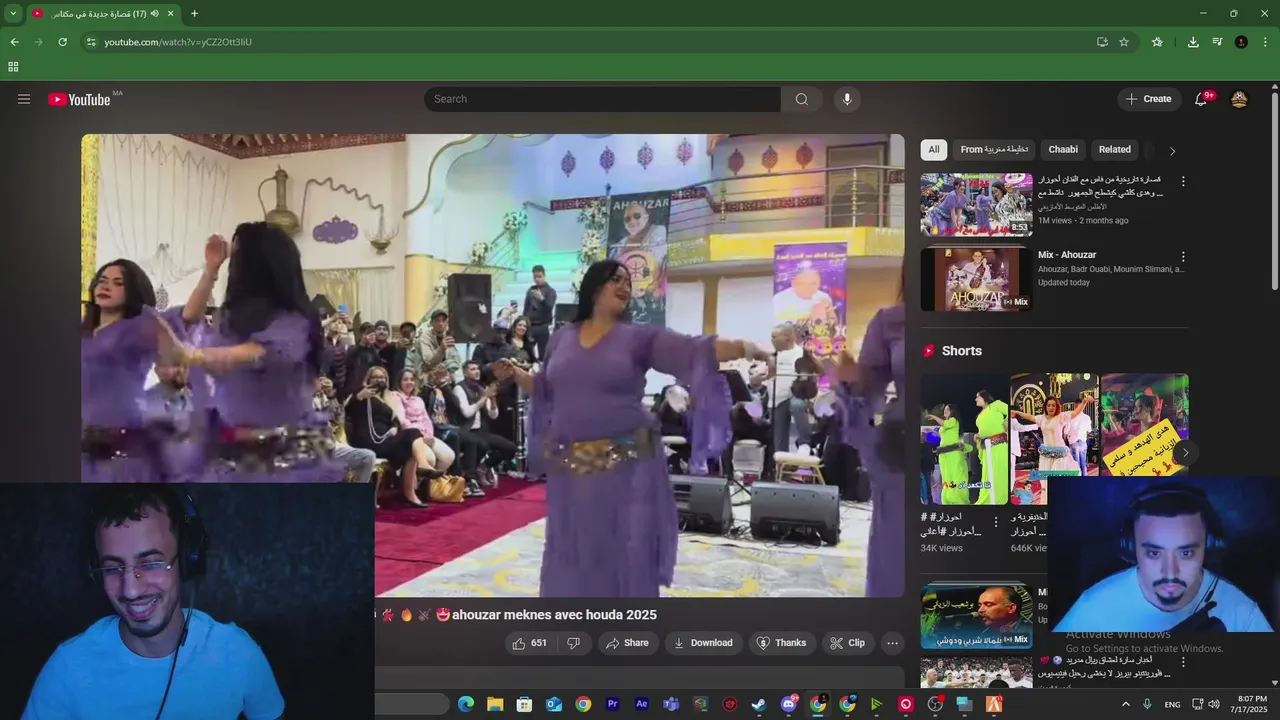Go to the YouTube home logo
The width and height of the screenshot is (1280, 720).
click(x=79, y=99)
